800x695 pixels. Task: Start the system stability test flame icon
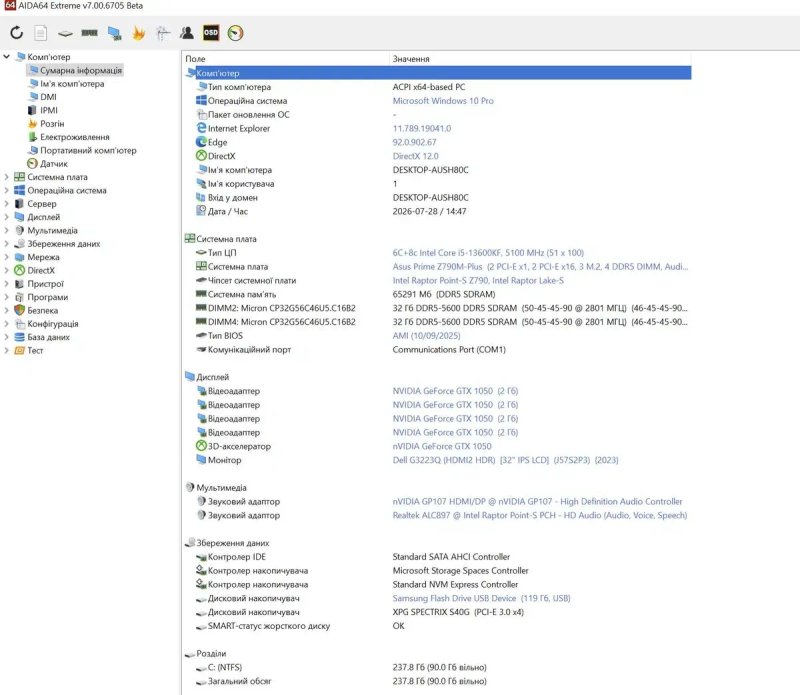(138, 33)
